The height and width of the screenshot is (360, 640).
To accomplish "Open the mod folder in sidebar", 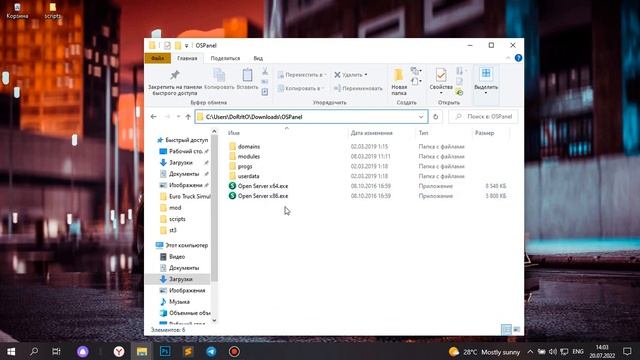I will pyautogui.click(x=175, y=208).
